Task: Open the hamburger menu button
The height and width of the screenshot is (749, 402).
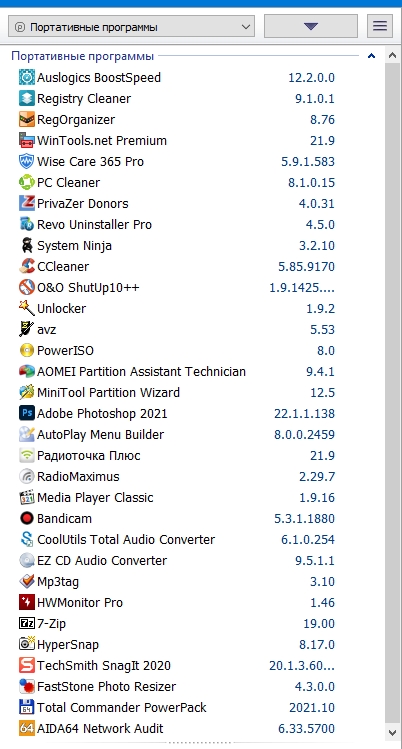Action: tap(380, 26)
